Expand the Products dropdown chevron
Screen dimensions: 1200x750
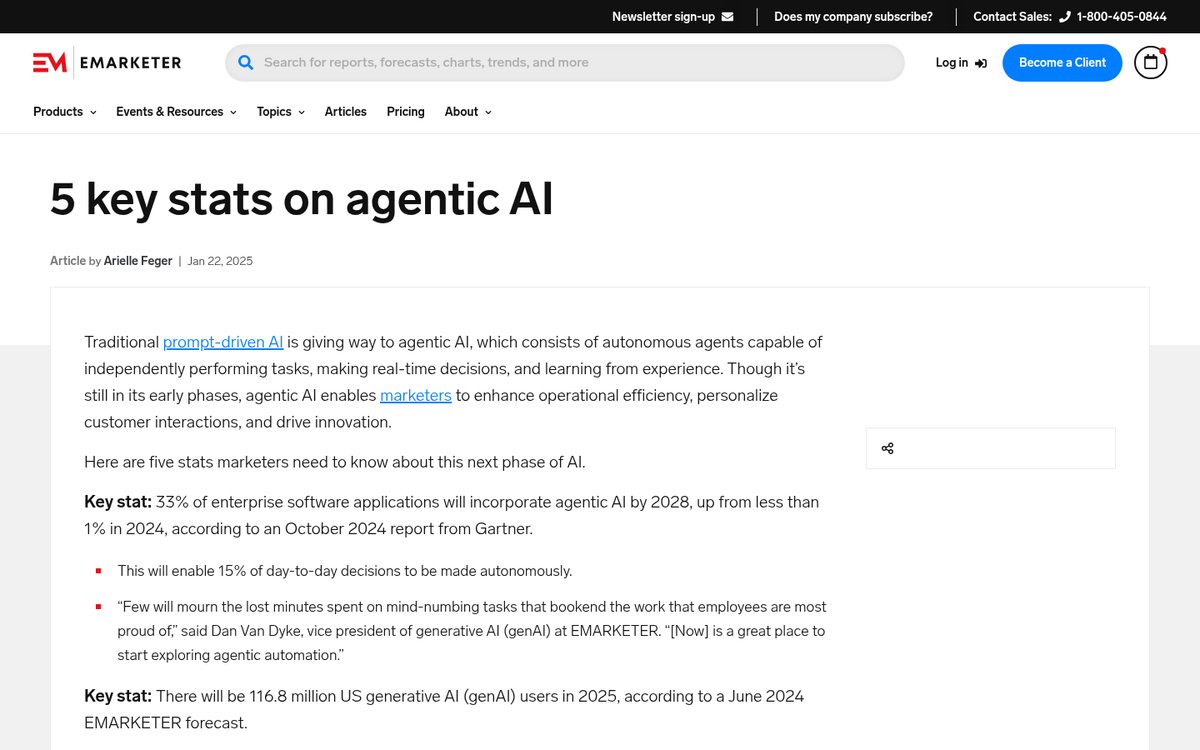tap(93, 112)
